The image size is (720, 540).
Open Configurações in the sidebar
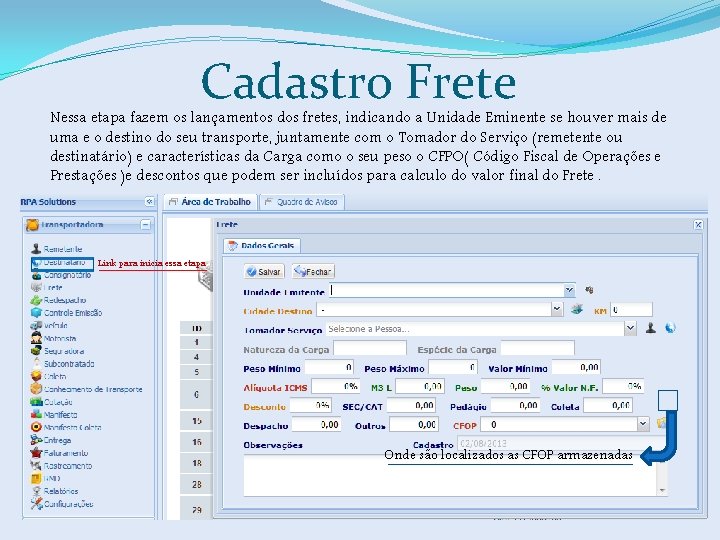click(x=62, y=504)
